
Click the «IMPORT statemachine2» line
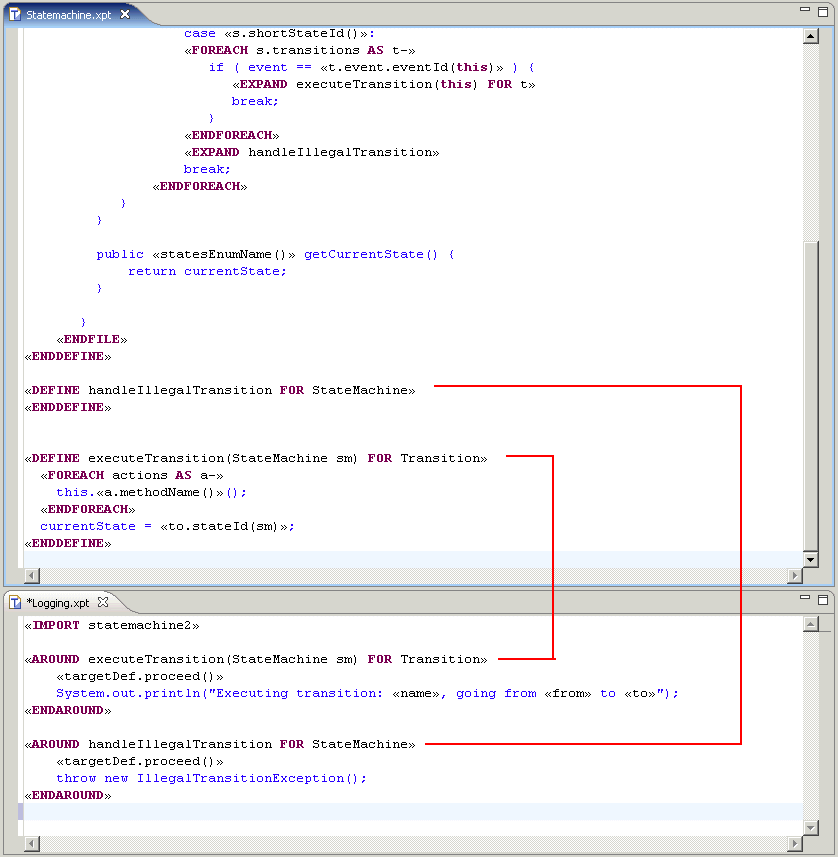point(112,625)
